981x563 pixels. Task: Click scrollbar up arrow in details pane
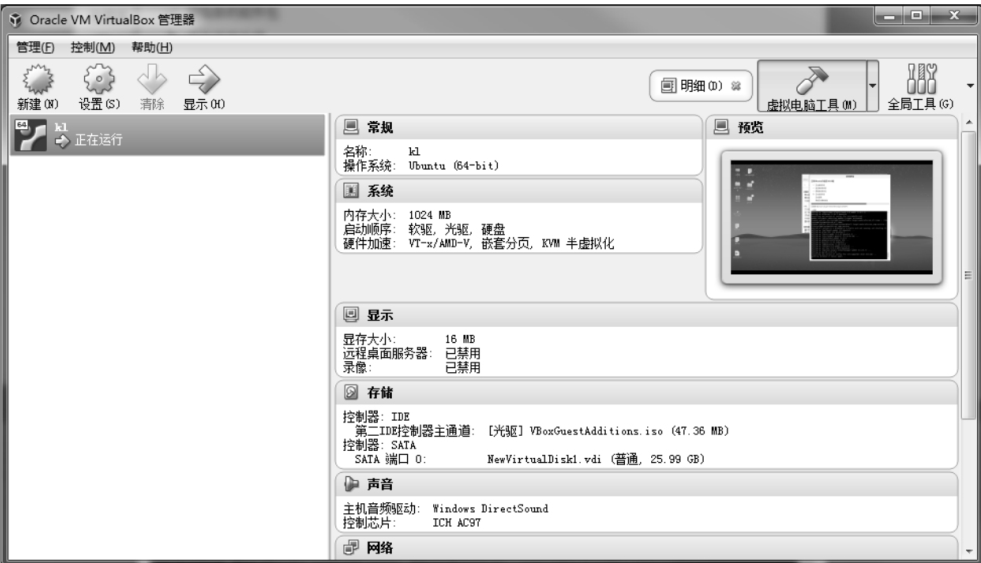coord(968,122)
